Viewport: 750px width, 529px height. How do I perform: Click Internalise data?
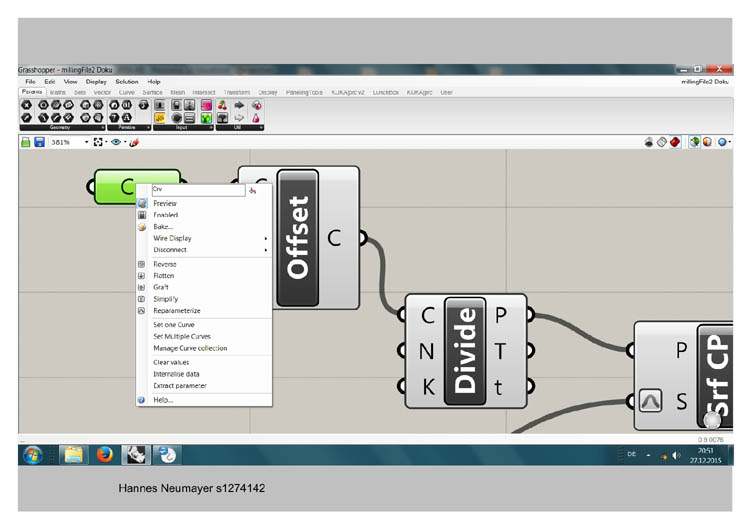pos(204,374)
